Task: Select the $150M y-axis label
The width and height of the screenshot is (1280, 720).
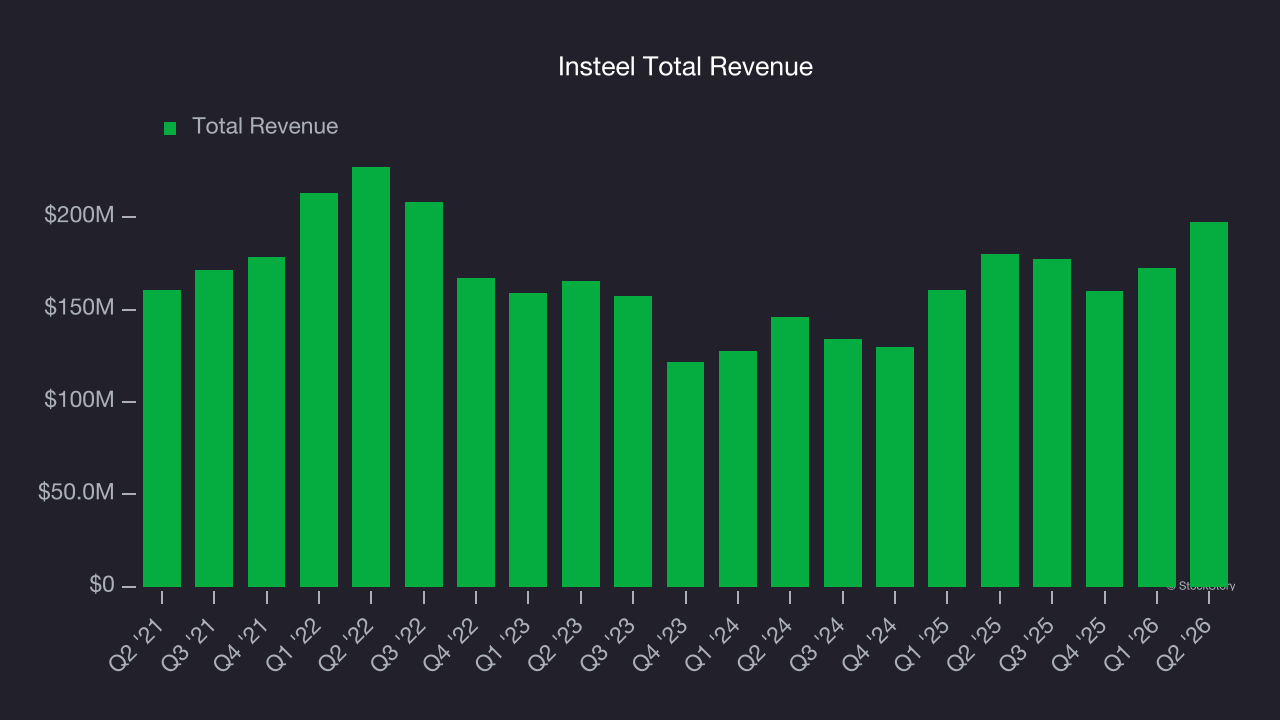Action: coord(78,308)
